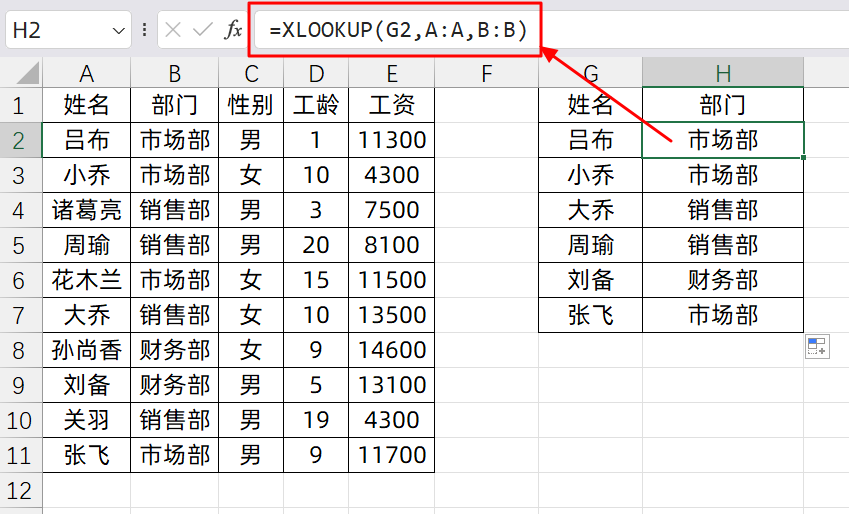Select row 2 header
849x514 pixels.
click(21, 140)
